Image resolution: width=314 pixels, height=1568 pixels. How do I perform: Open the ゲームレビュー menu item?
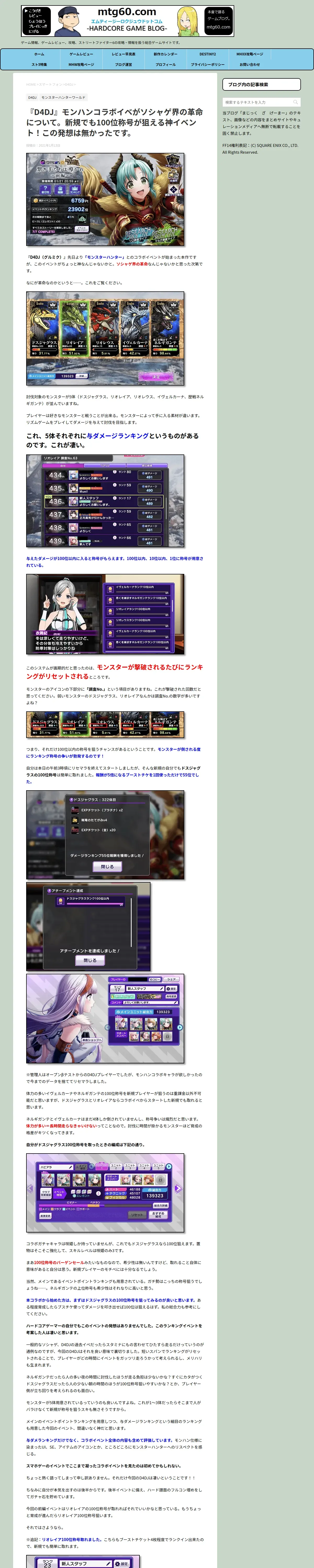(81, 54)
